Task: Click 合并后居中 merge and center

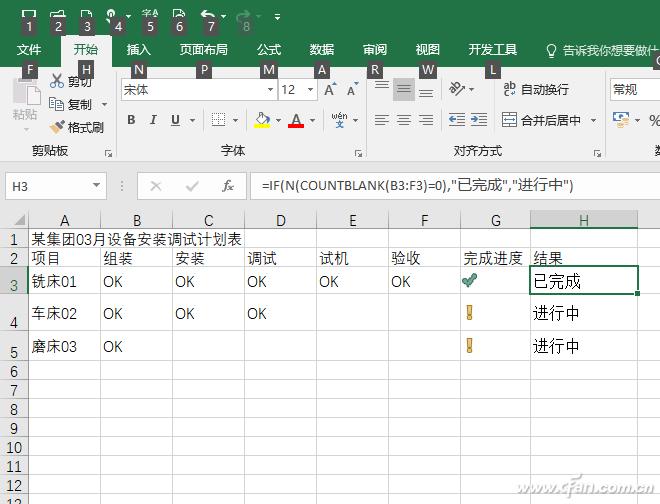Action: click(541, 120)
